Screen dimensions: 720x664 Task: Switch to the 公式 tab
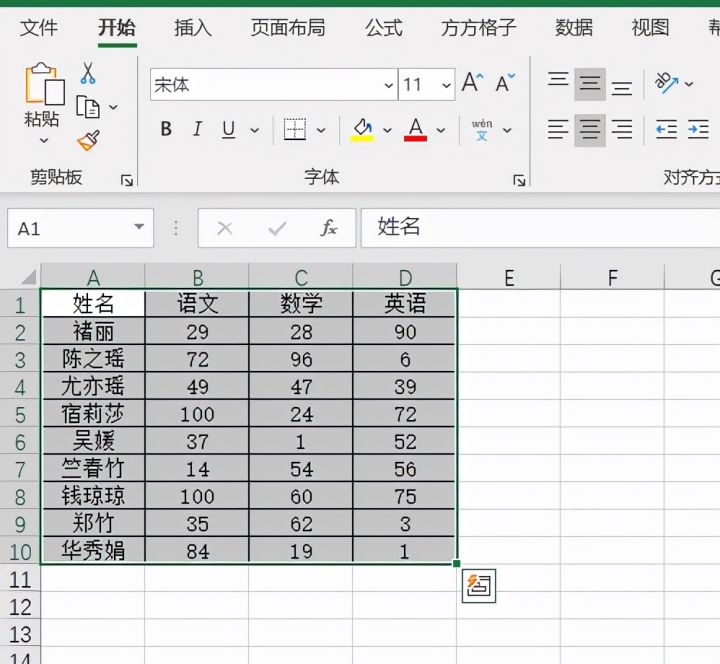384,28
